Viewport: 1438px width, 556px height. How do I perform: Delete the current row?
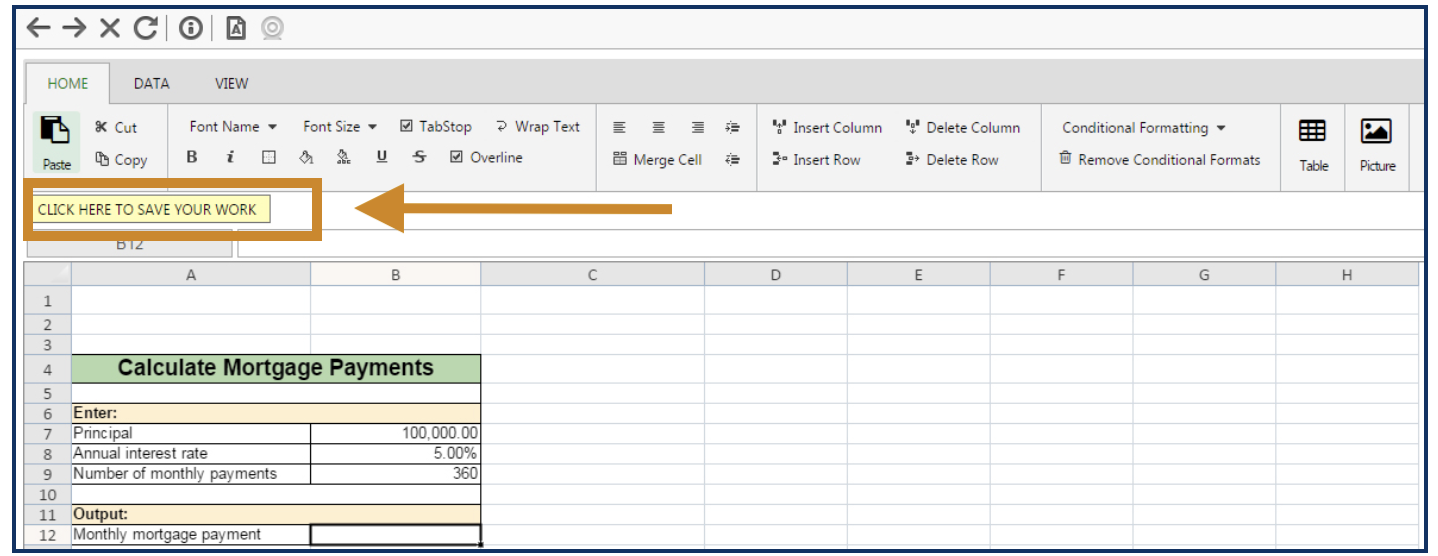coord(951,159)
